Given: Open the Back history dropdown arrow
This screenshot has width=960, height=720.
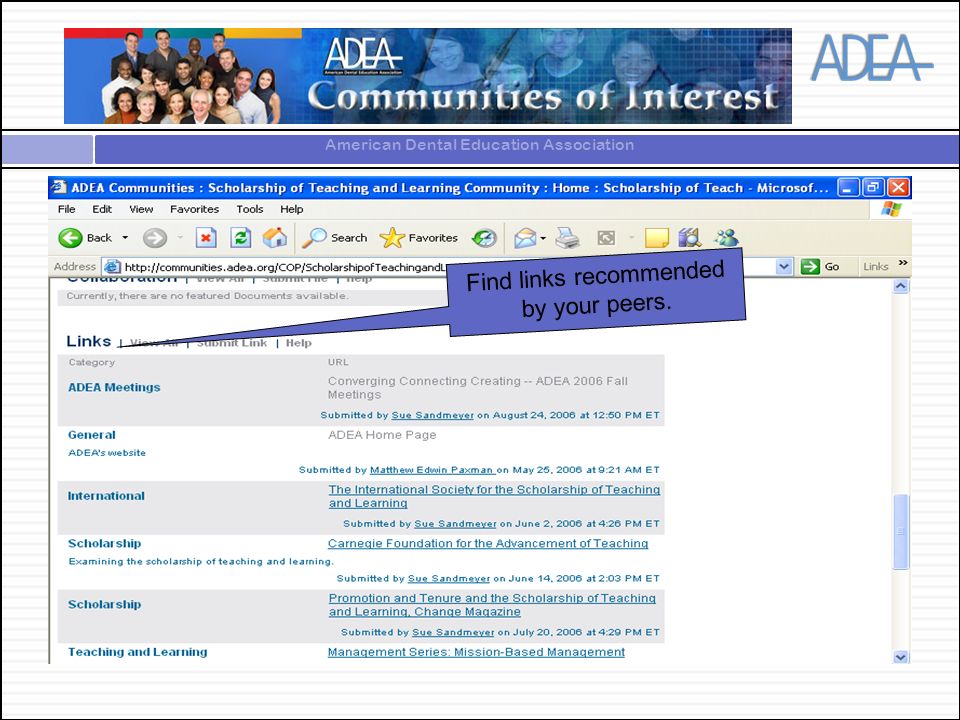Looking at the screenshot, I should 125,238.
